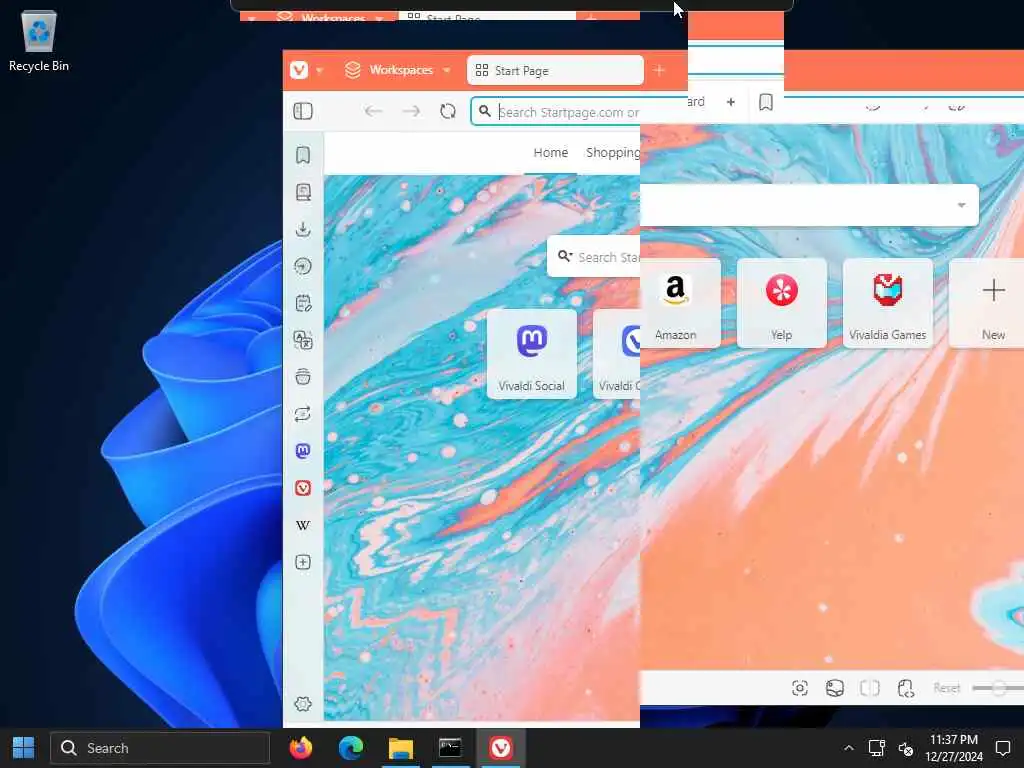Open the Notes panel
Image resolution: width=1024 pixels, height=768 pixels.
click(x=303, y=303)
